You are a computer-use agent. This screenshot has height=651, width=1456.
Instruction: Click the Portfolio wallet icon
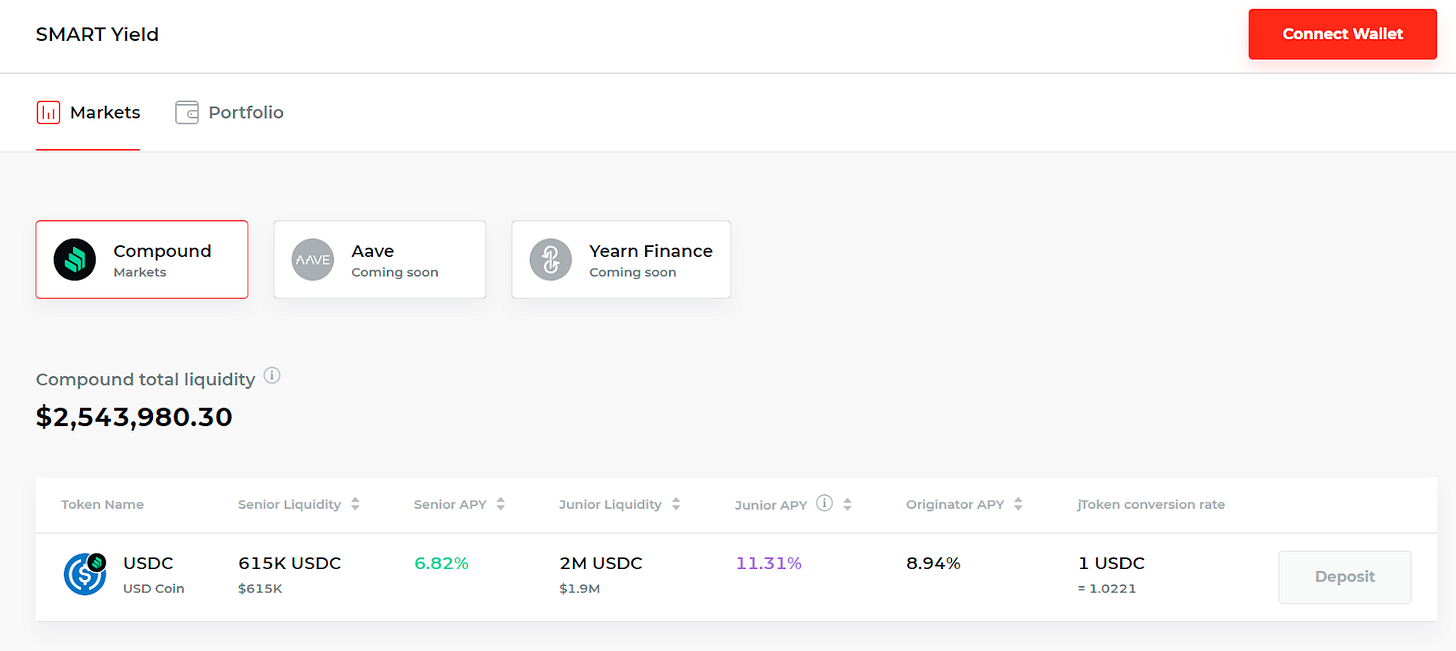coord(187,112)
